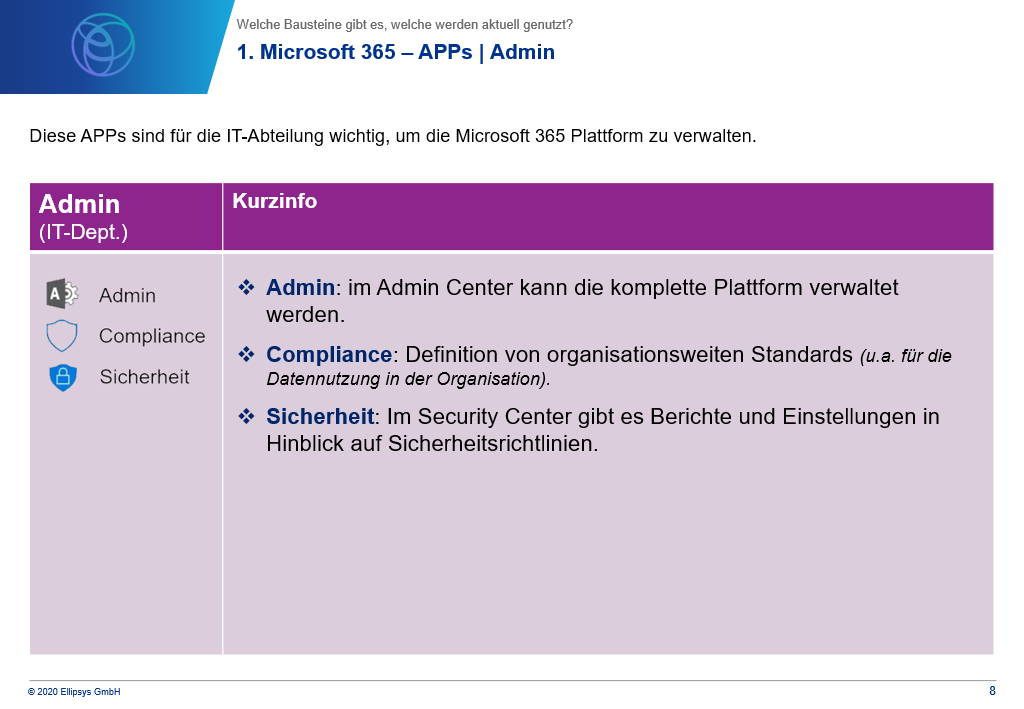Click the Admin (IT-Dept.) column header

pos(84,217)
